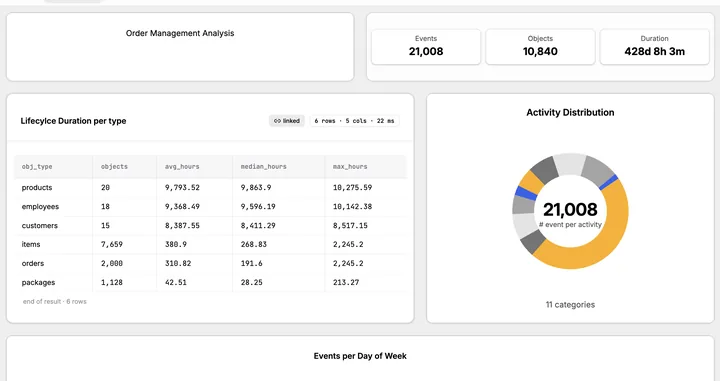Click max_hours 2,245.2 in items row
Viewport: 720px width, 381px height.
348,244
